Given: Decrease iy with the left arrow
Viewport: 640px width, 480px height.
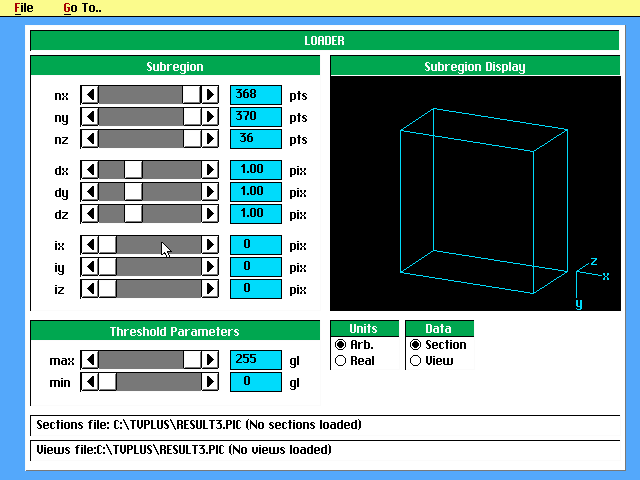Looking at the screenshot, I should click(x=90, y=267).
